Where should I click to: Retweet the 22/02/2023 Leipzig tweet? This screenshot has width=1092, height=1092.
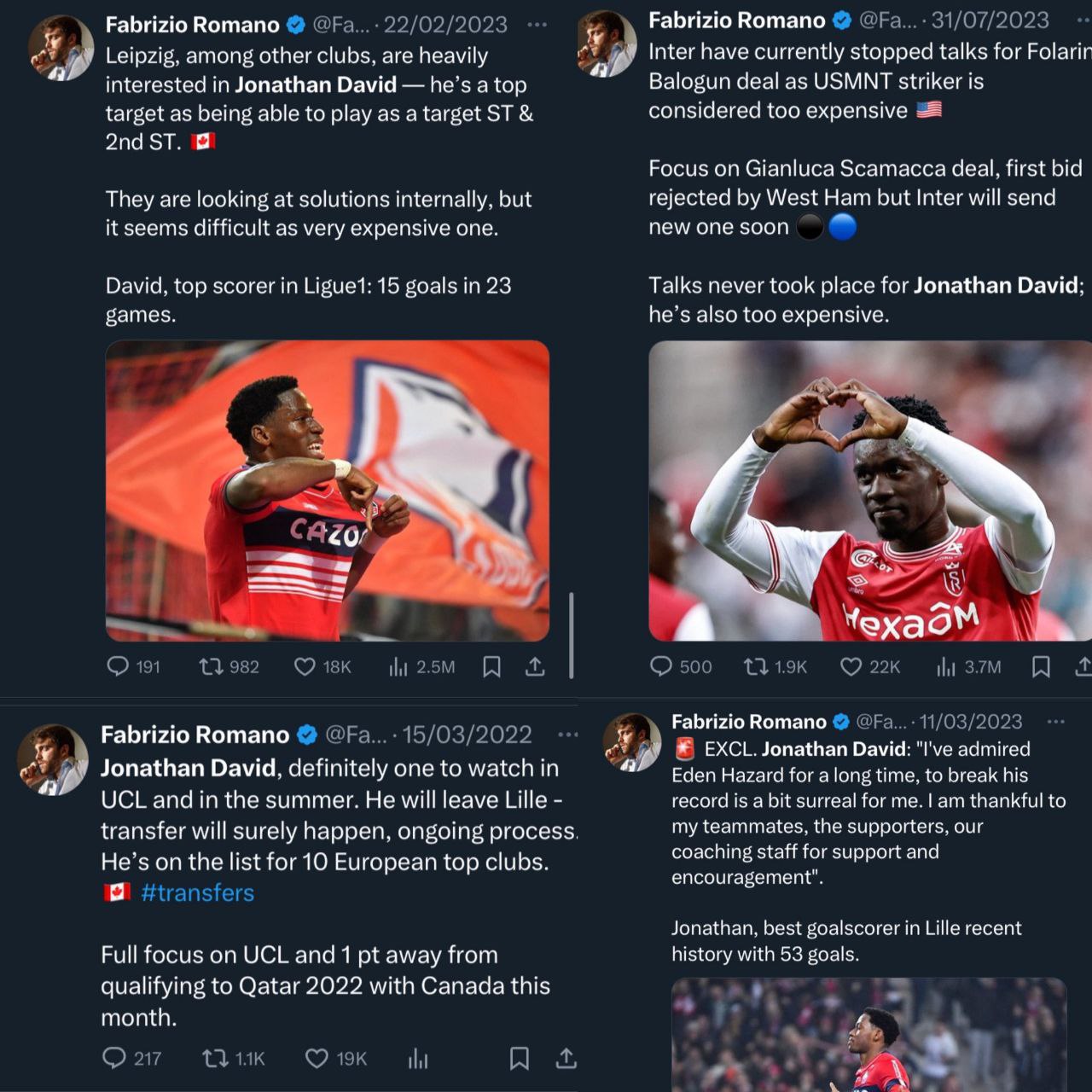click(211, 665)
